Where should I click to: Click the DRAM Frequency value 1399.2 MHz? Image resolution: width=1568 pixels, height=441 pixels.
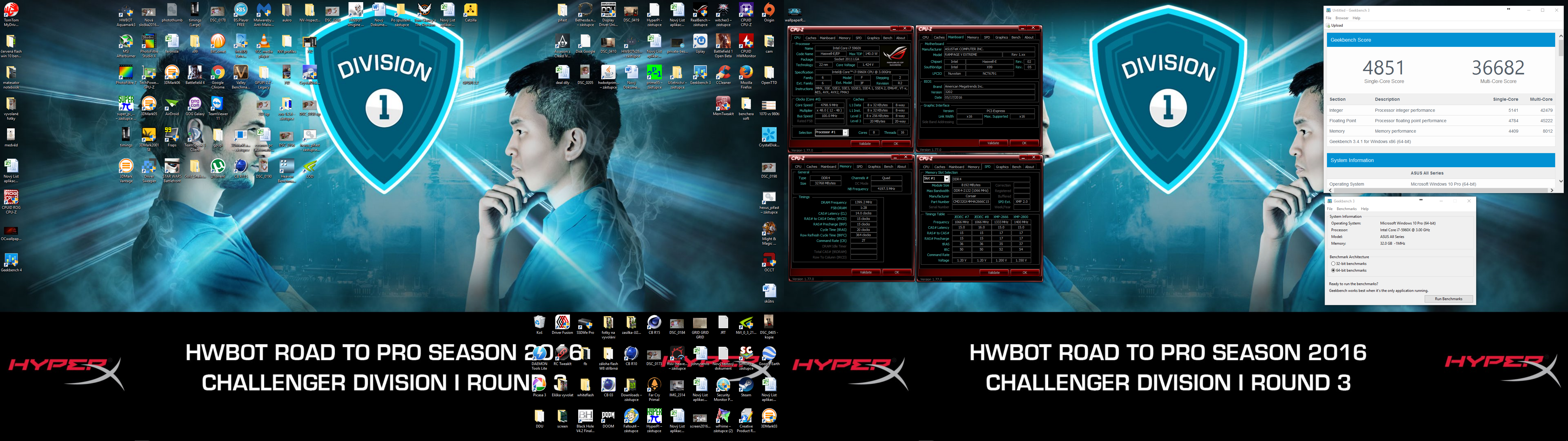pyautogui.click(x=863, y=202)
